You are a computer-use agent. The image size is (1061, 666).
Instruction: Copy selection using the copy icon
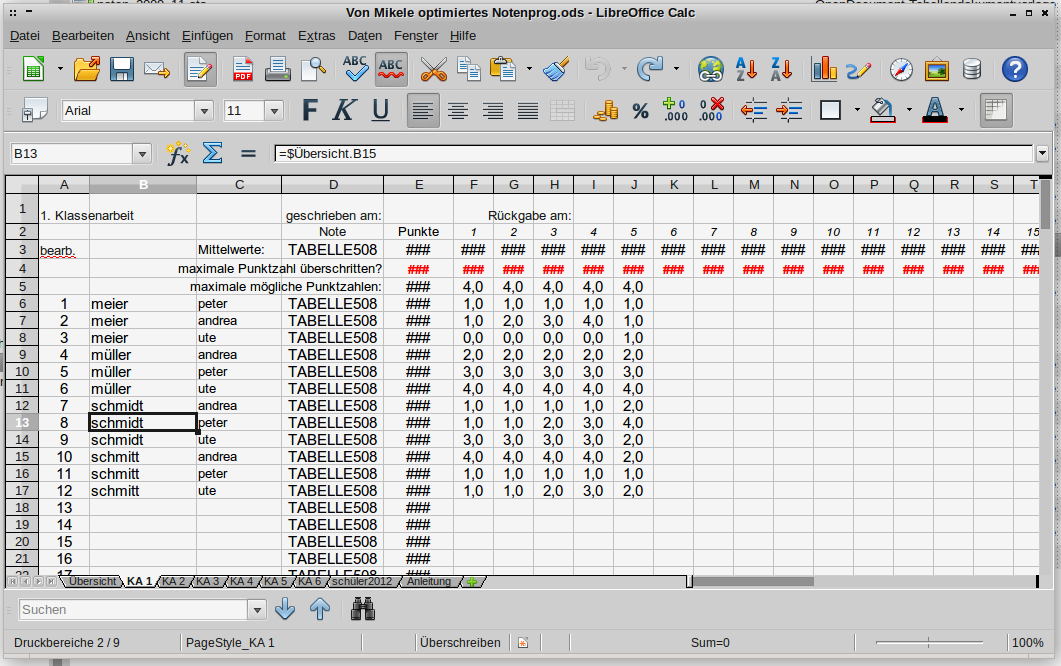tap(469, 69)
